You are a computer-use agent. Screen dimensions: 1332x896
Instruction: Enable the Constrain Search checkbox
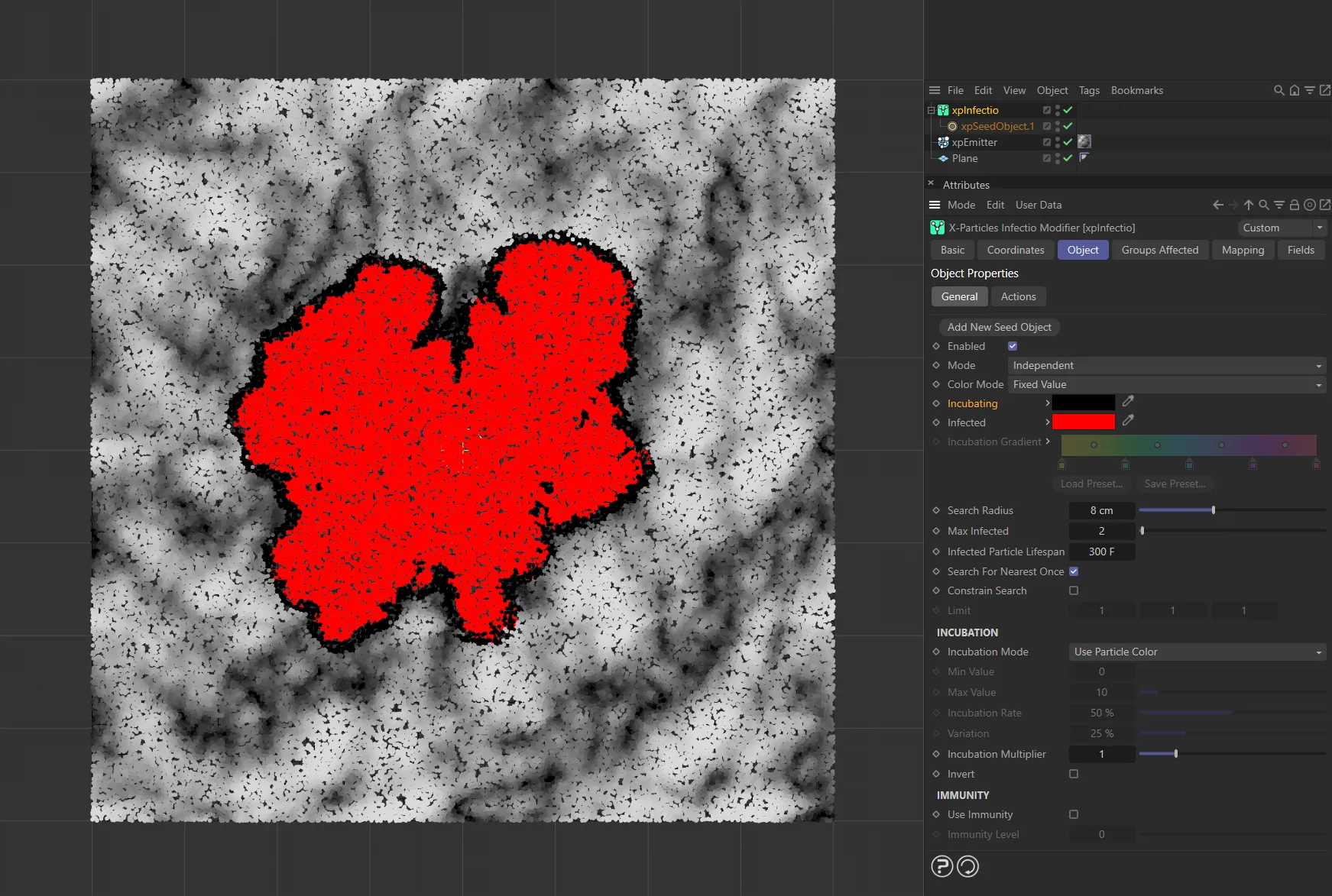click(x=1074, y=590)
